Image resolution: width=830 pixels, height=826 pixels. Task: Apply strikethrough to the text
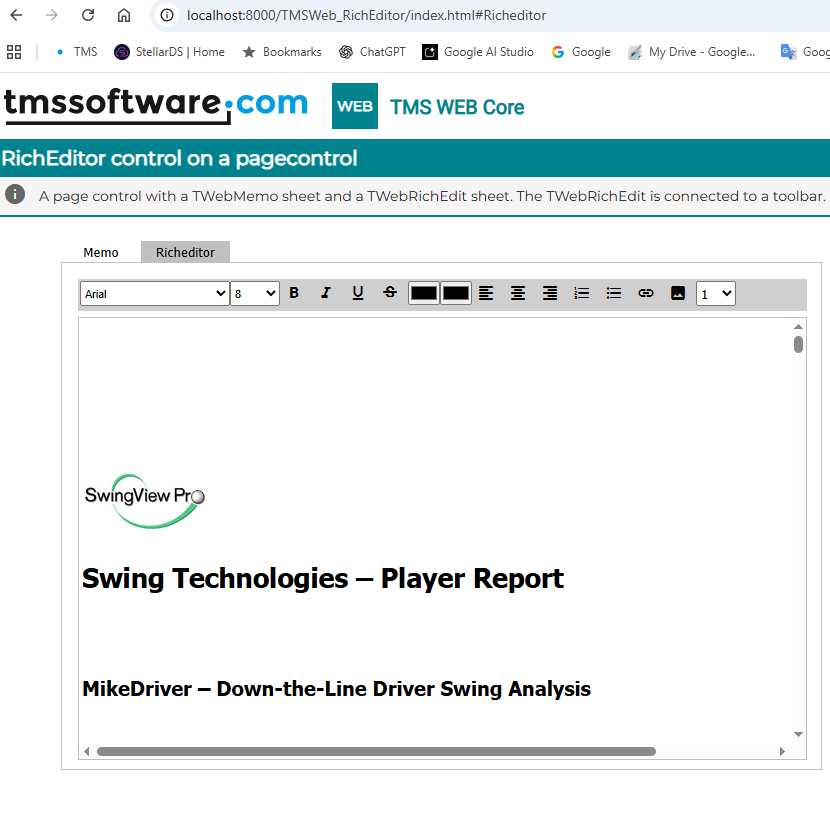(x=390, y=293)
